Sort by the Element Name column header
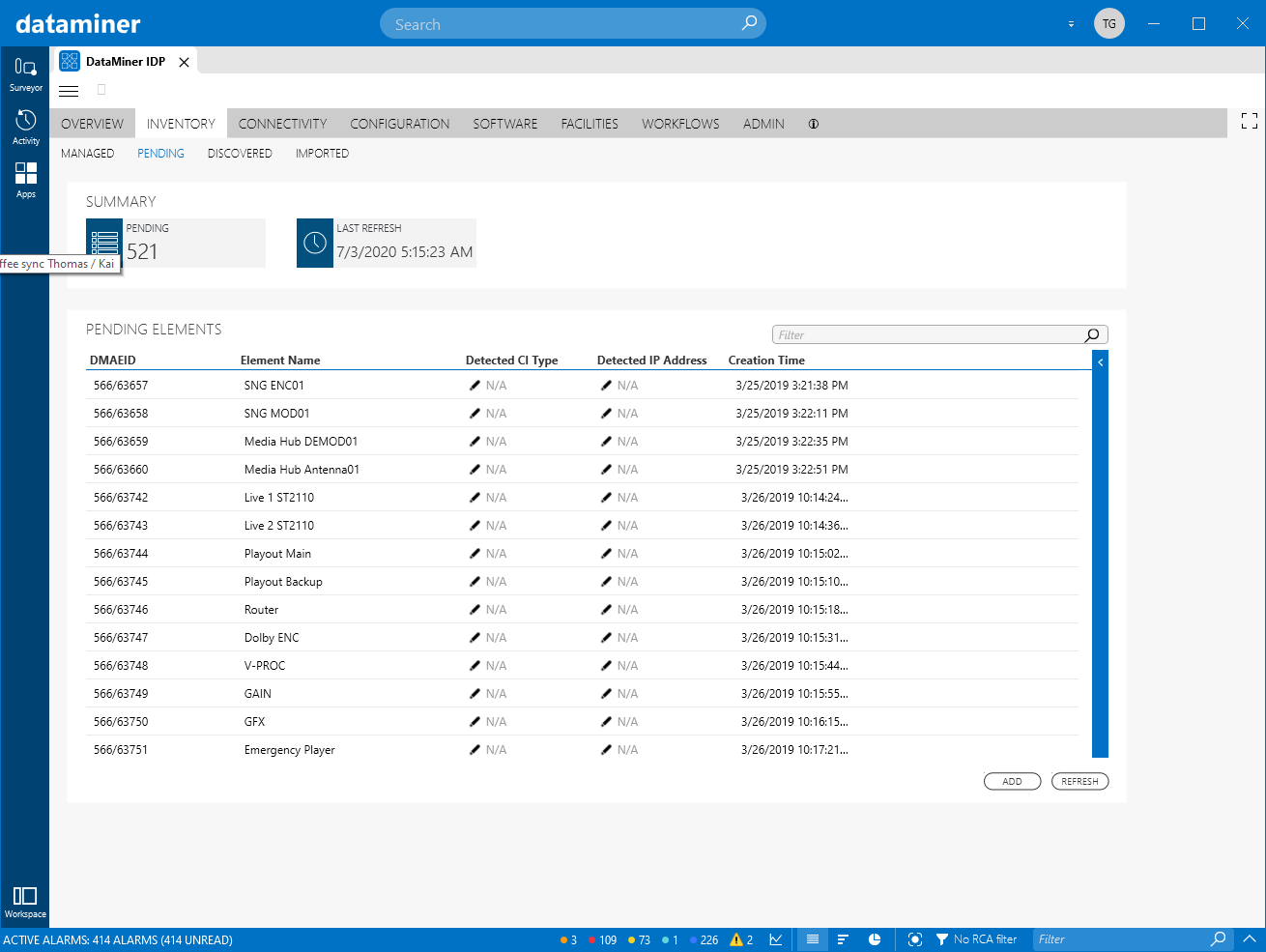1266x952 pixels. click(x=280, y=361)
